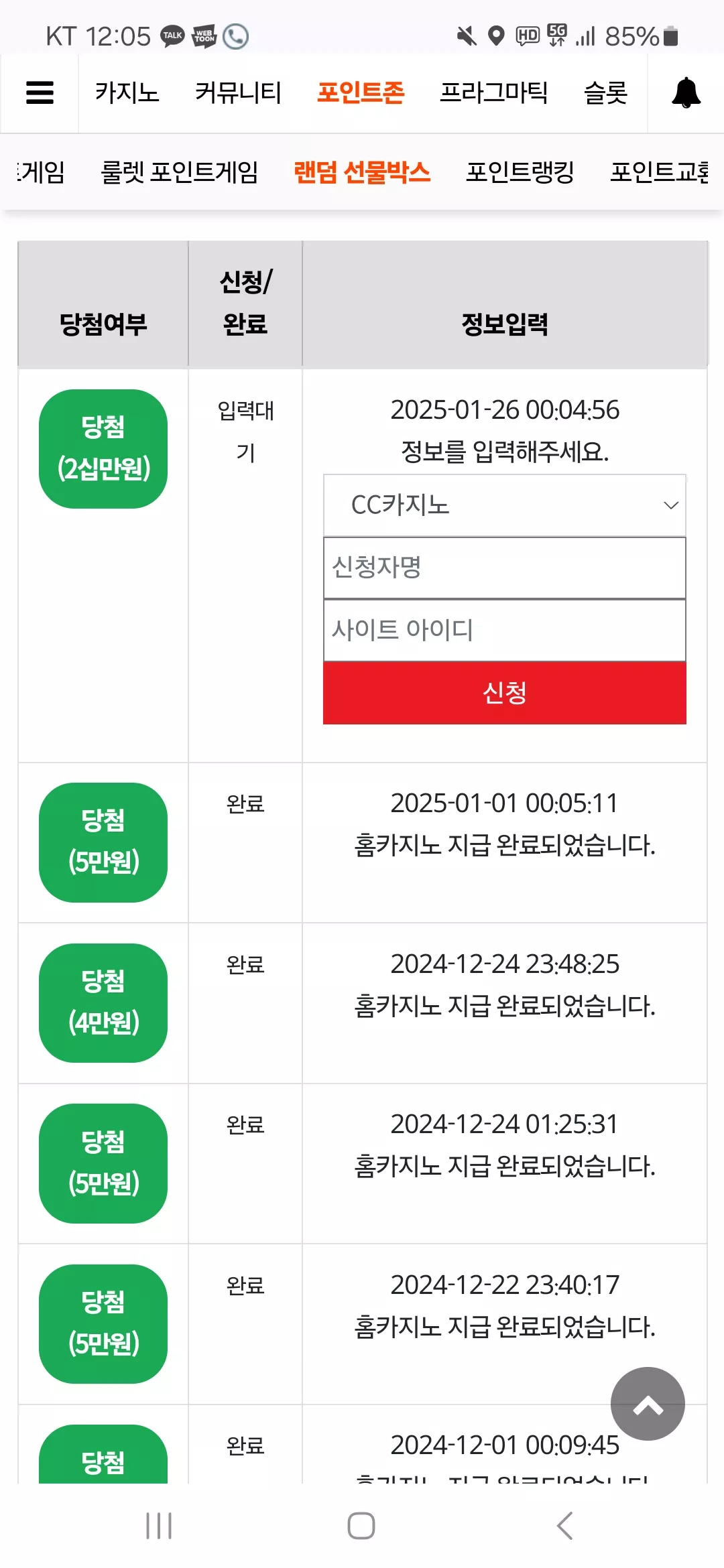Go to 룰렛 포인트게임 submenu
Viewport: 724px width, 1568px height.
[179, 172]
